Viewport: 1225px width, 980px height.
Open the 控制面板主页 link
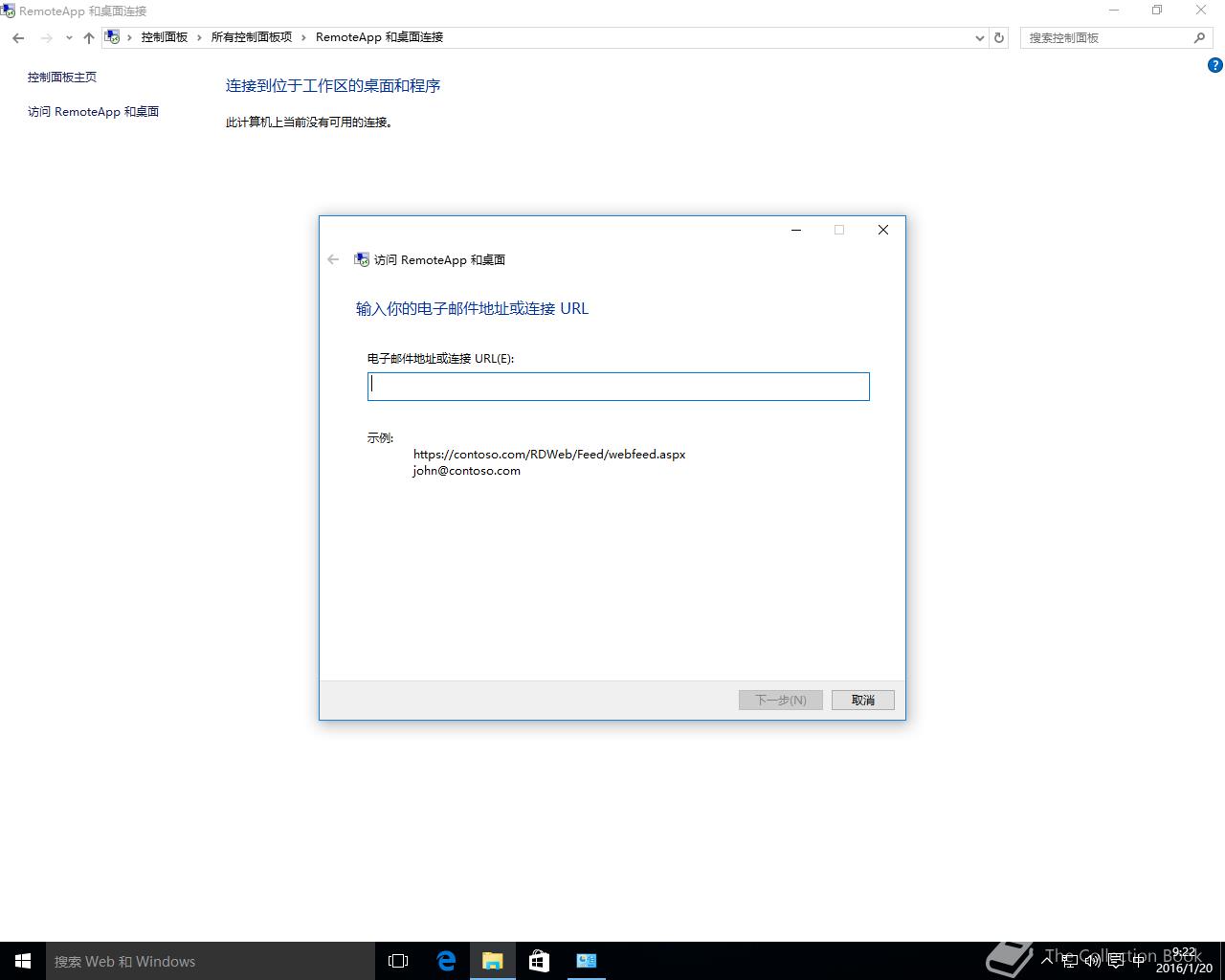tap(62, 77)
